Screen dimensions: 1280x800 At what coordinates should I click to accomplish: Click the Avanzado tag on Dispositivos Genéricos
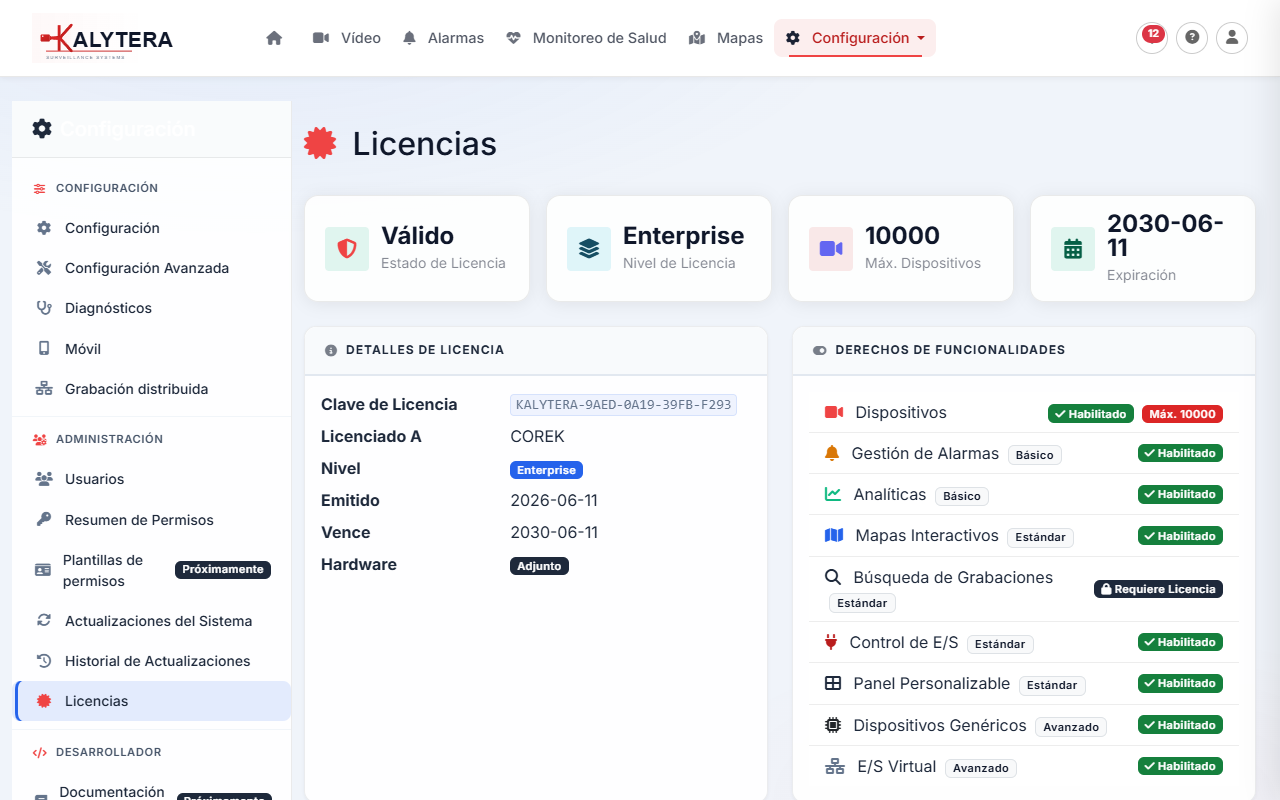coord(1071,727)
